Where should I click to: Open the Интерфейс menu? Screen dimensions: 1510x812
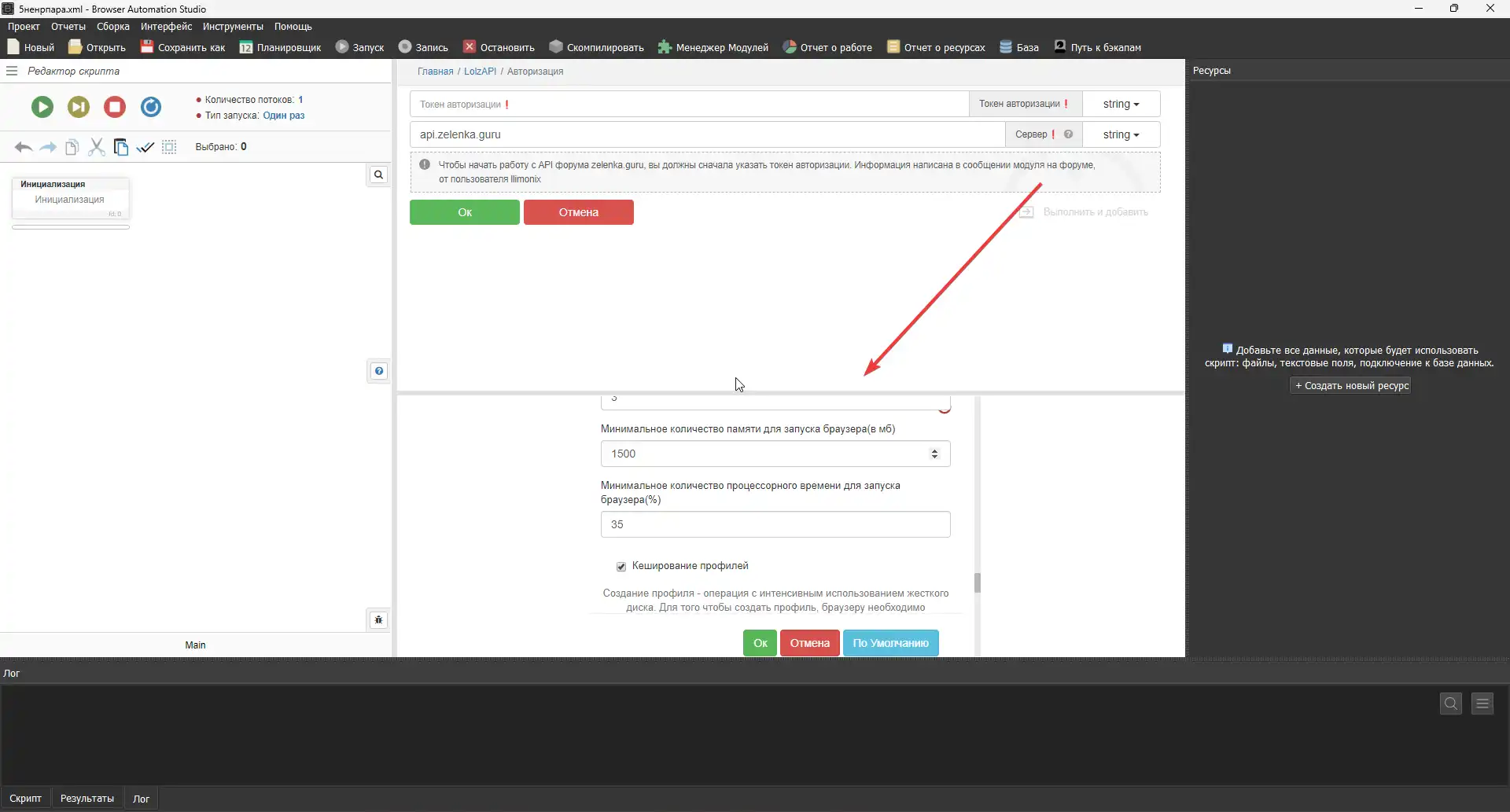166,27
